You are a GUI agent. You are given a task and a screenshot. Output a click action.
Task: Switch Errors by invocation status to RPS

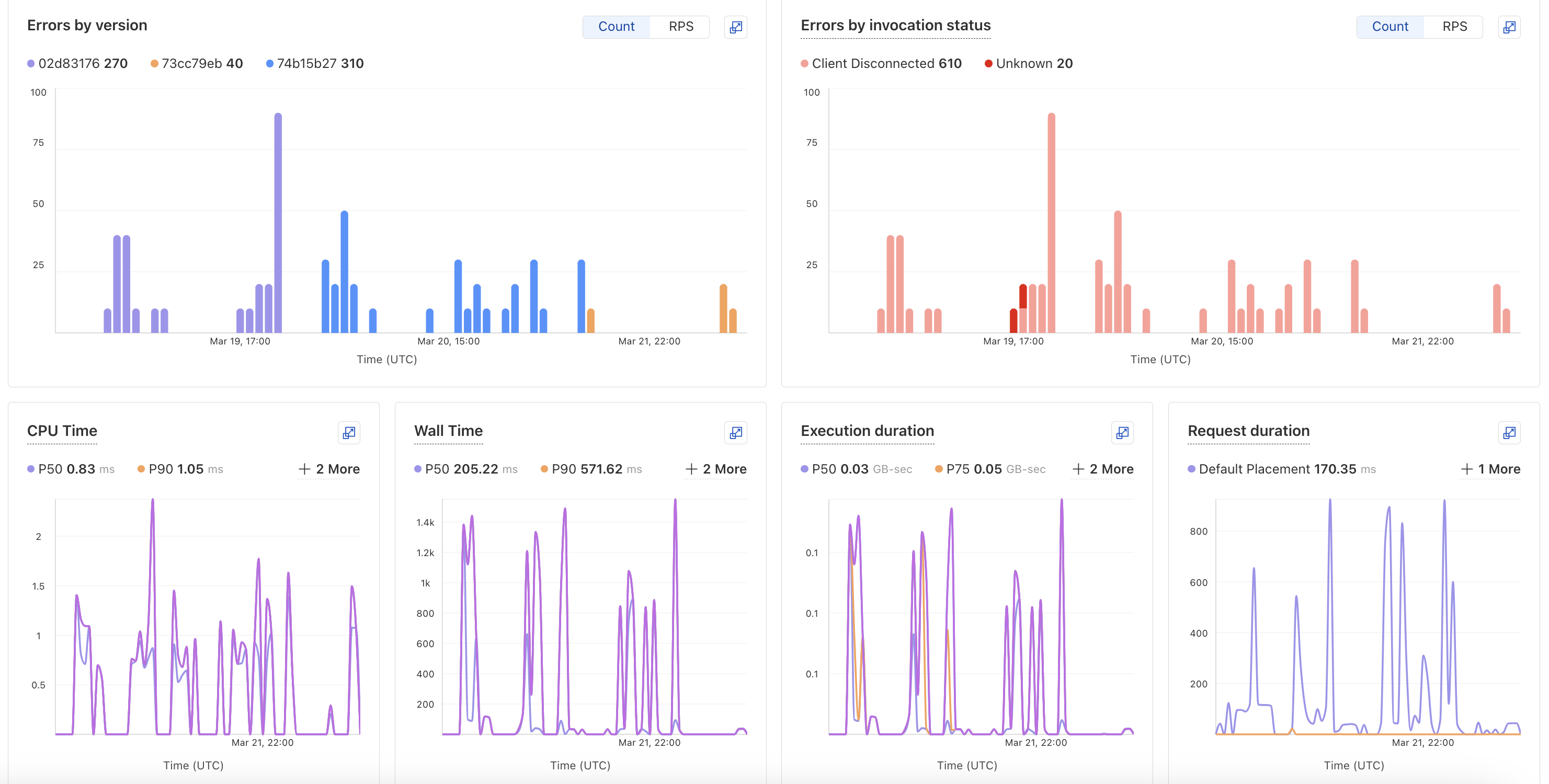click(x=1454, y=27)
